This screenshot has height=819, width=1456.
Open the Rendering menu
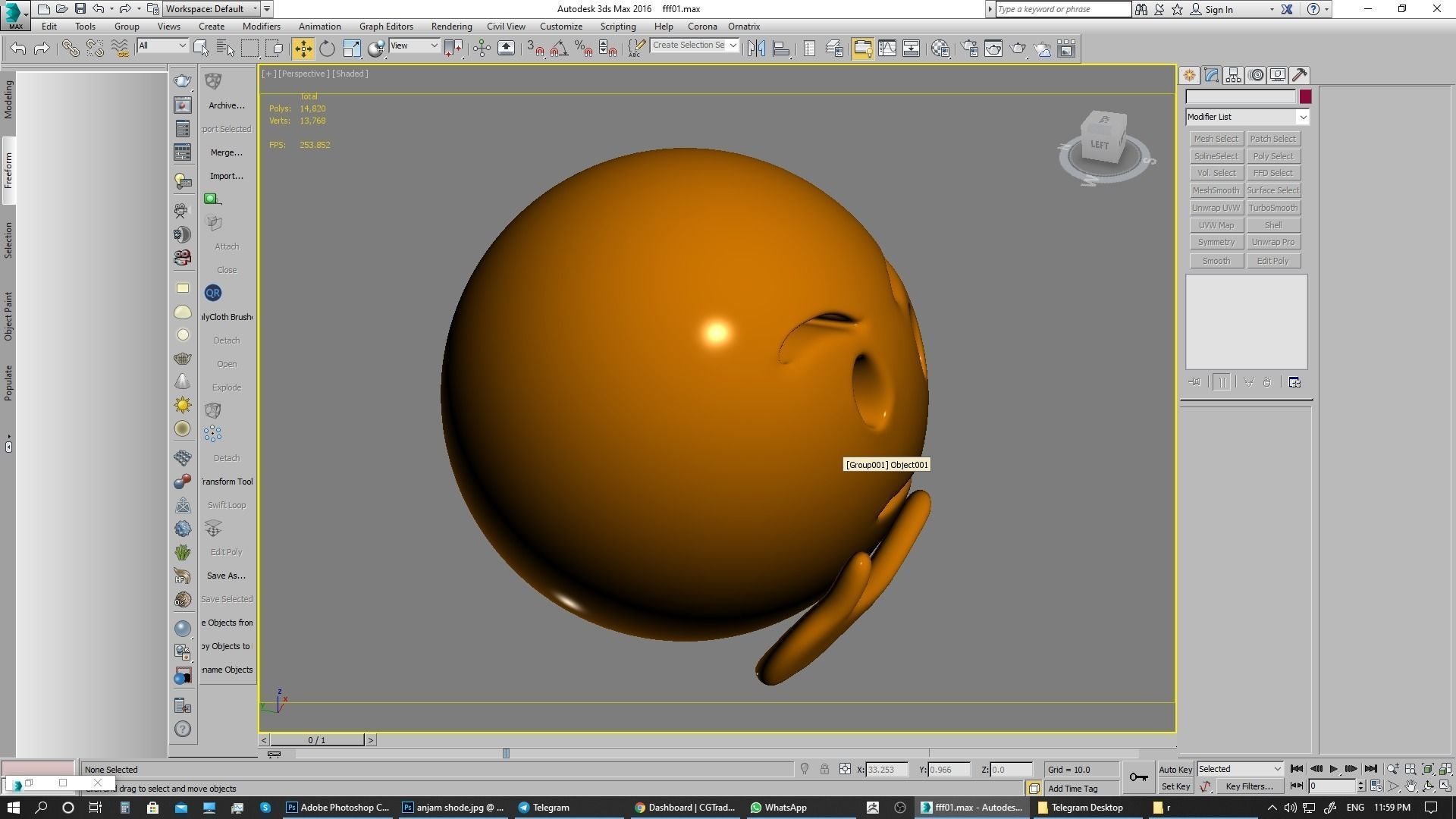point(451,27)
